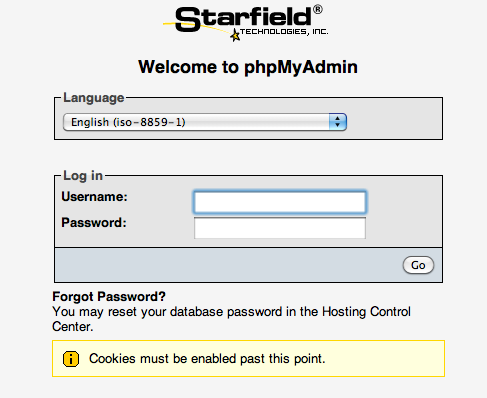Click the Log in fieldset legend
Screen dimensions: 487x398
pos(83,176)
